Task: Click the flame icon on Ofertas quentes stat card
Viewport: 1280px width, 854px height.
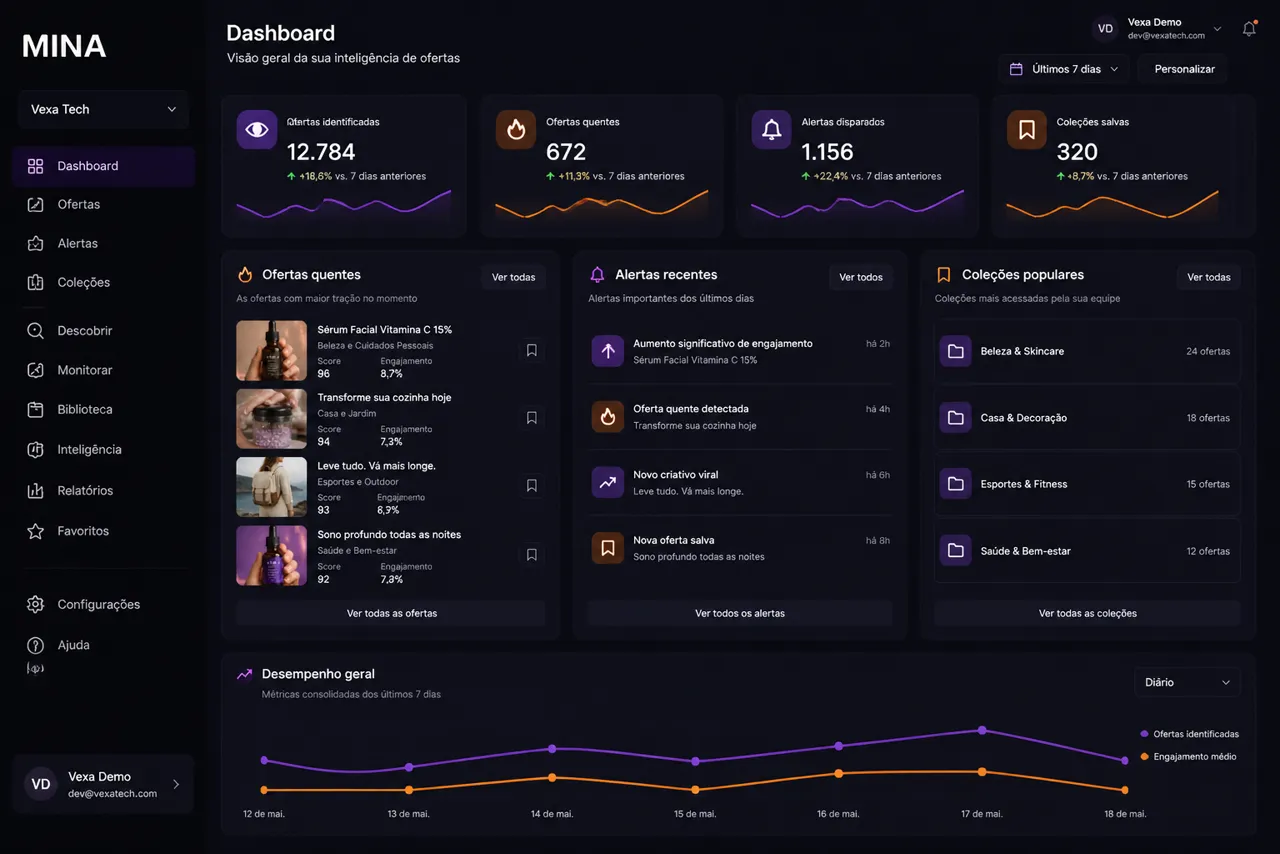Action: coord(516,130)
